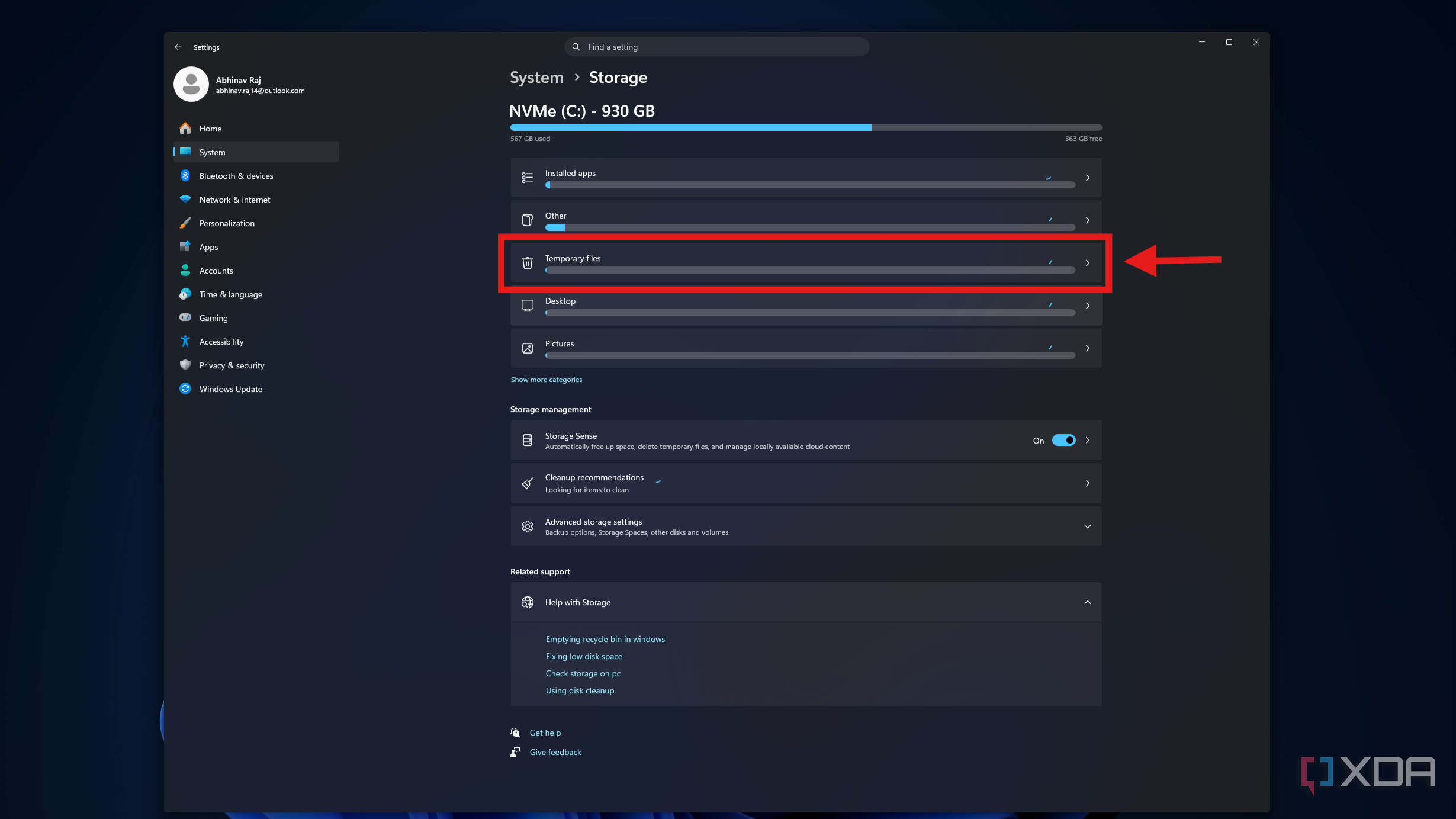Focus the Find a setting search box
The height and width of the screenshot is (819, 1456).
pos(716,47)
